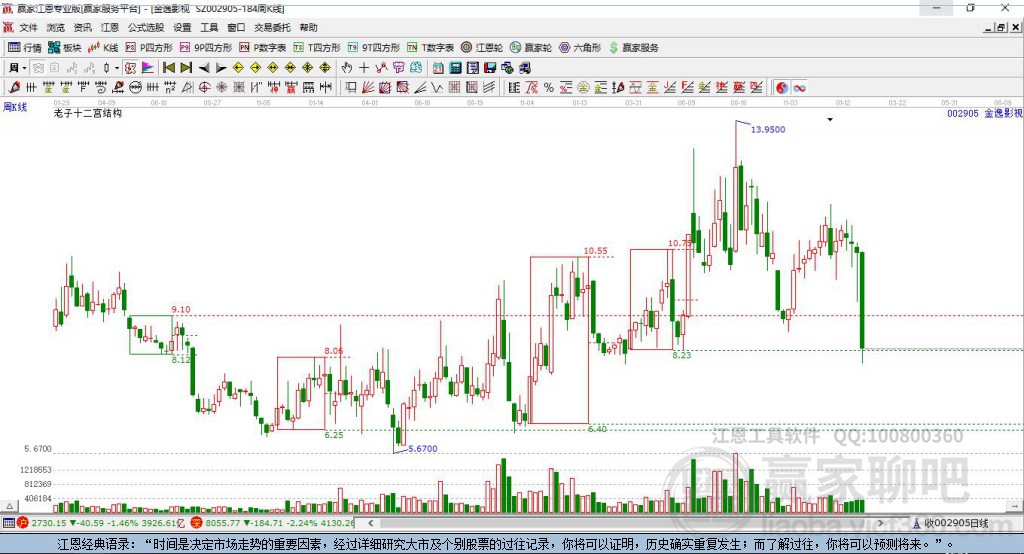
Task: Click the save floppy disk icon
Action: pos(490,68)
